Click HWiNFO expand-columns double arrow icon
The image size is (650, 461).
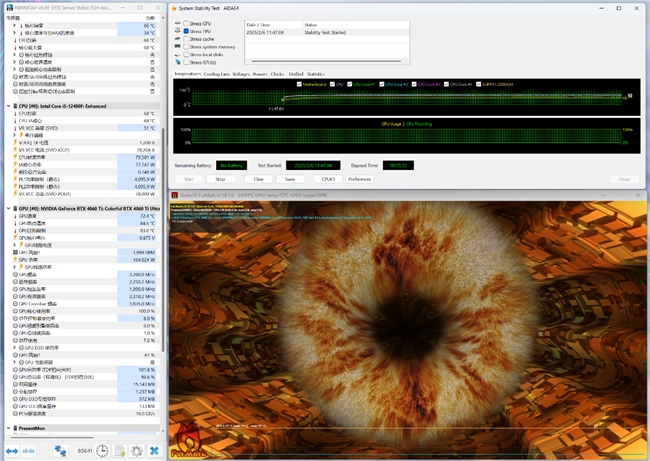12,451
